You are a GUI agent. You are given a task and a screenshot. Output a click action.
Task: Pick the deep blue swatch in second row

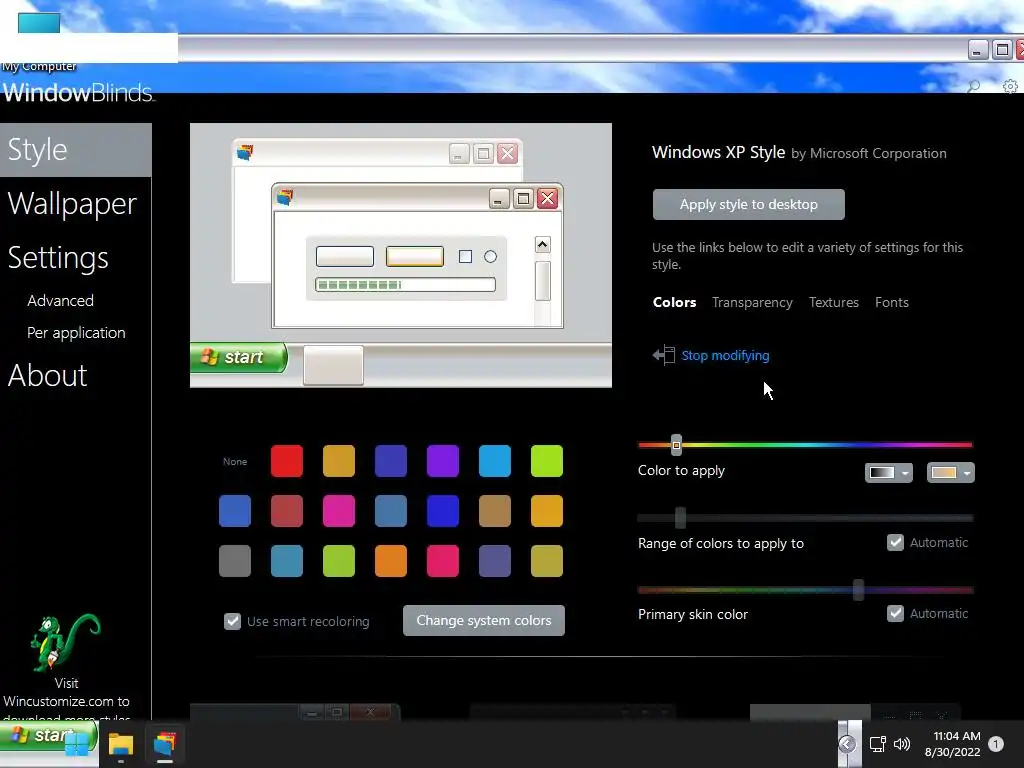click(x=443, y=511)
